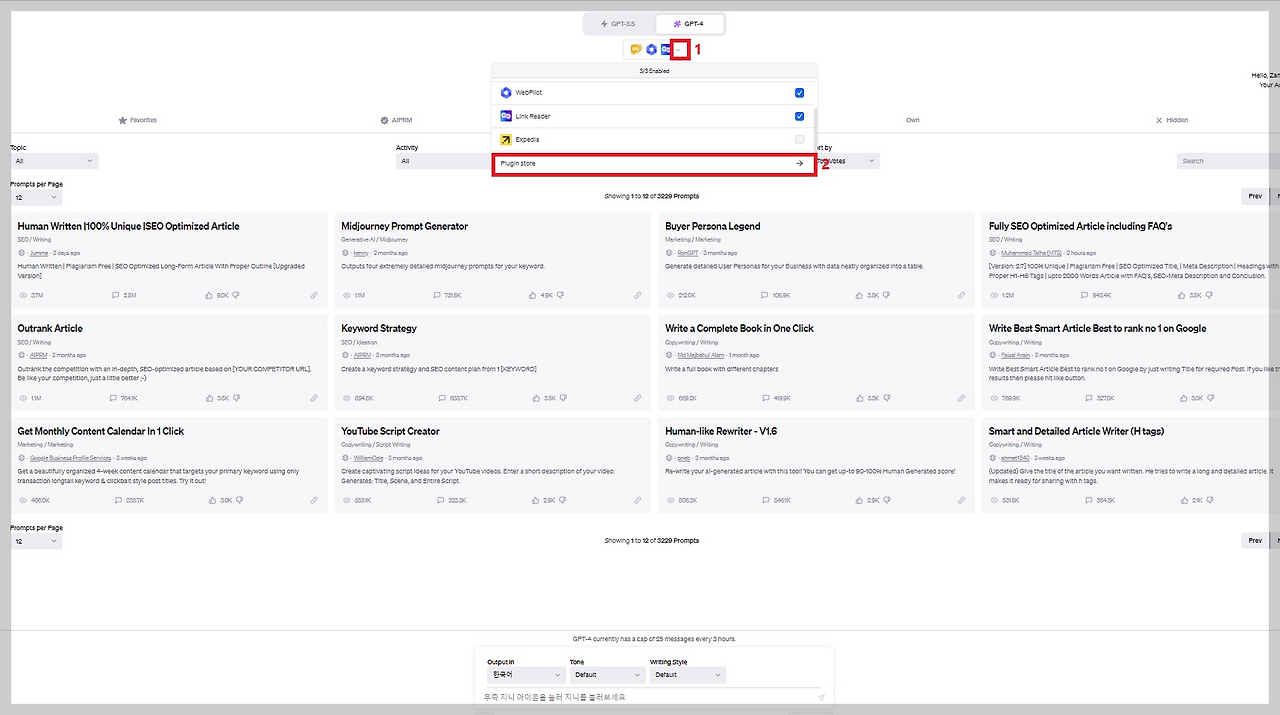Copy link of YouTube Script Creator
Viewport: 1280px width, 715px height.
point(638,499)
